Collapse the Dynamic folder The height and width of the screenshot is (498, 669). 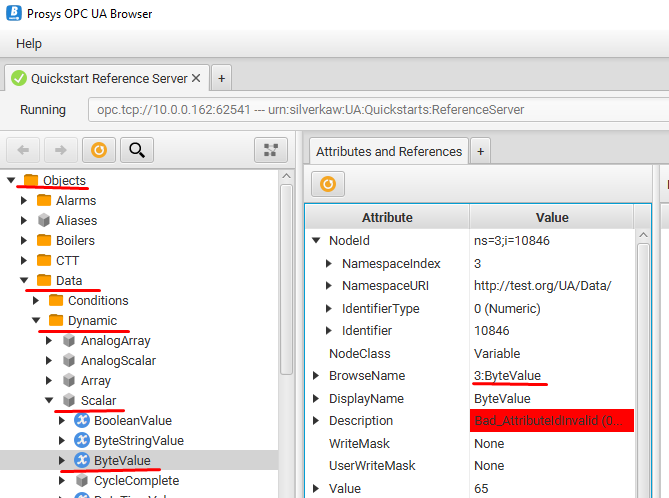tap(37, 320)
